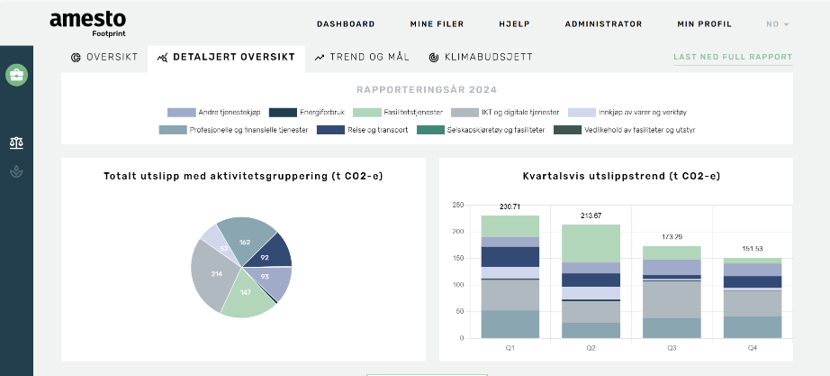830x376 pixels.
Task: Open the NO language dropdown
Action: click(x=778, y=24)
